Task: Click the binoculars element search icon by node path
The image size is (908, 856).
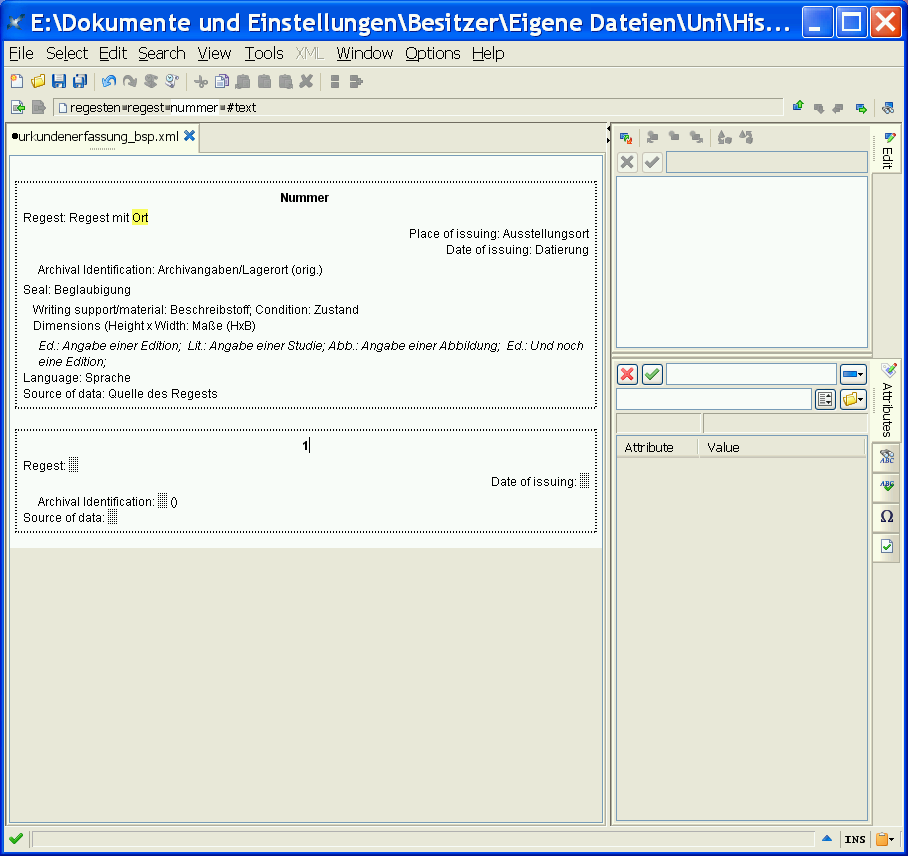Action: pyautogui.click(x=888, y=108)
